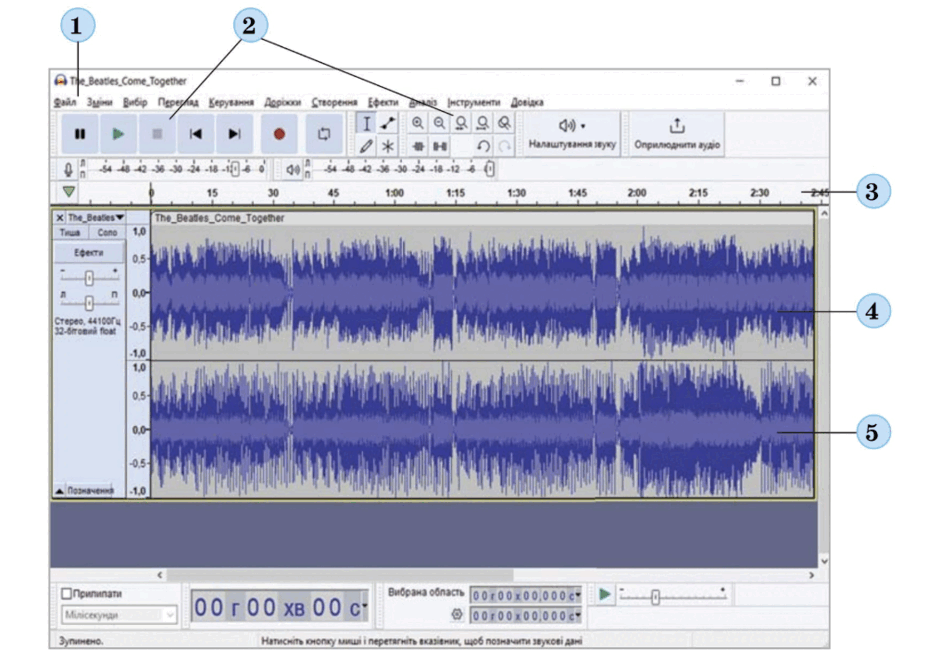This screenshot has height=662, width=940.
Task: Open Налаштування звуку audio setup
Action: [572, 134]
